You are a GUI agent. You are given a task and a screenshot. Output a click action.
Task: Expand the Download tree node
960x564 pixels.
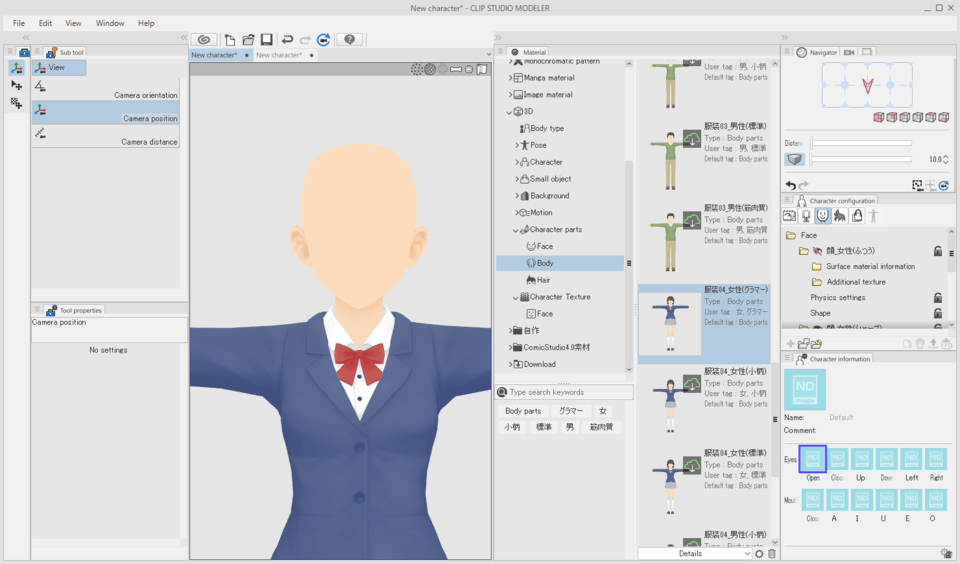tap(510, 364)
